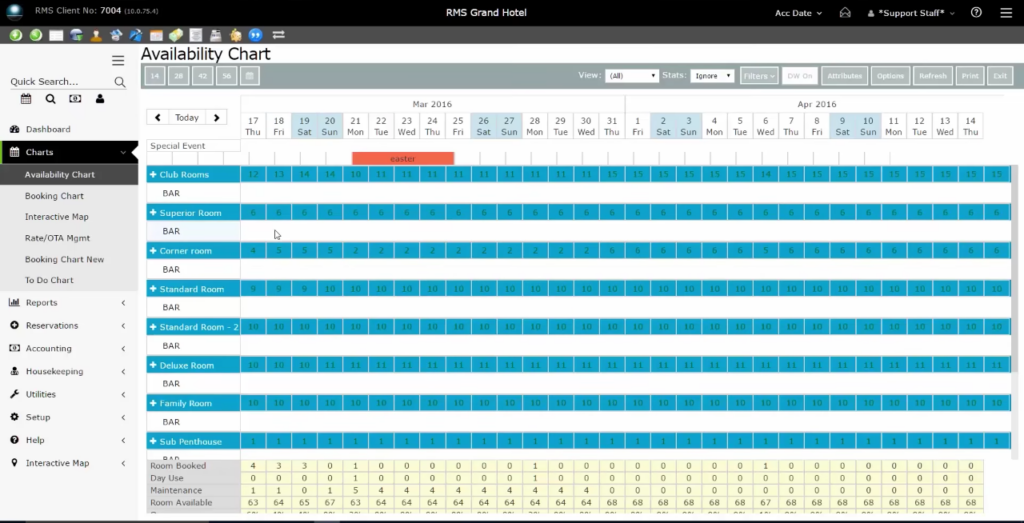Open the white table grid toolbar icon
This screenshot has height=523, width=1024.
pos(56,35)
